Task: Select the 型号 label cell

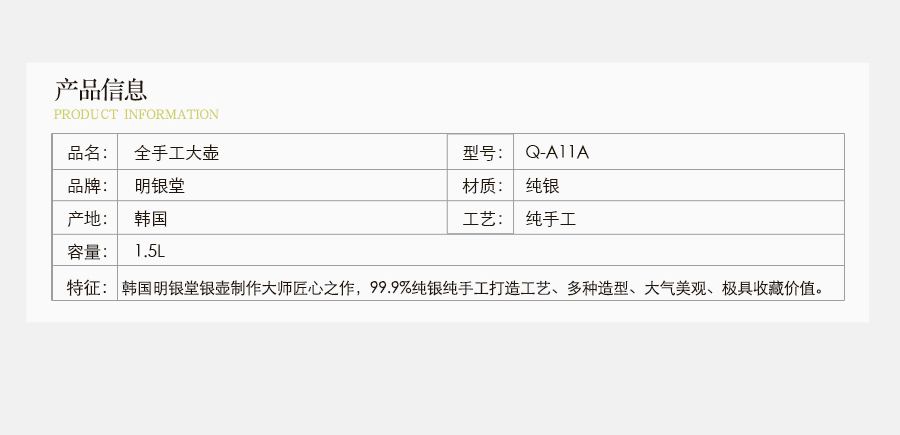Action: (x=482, y=153)
